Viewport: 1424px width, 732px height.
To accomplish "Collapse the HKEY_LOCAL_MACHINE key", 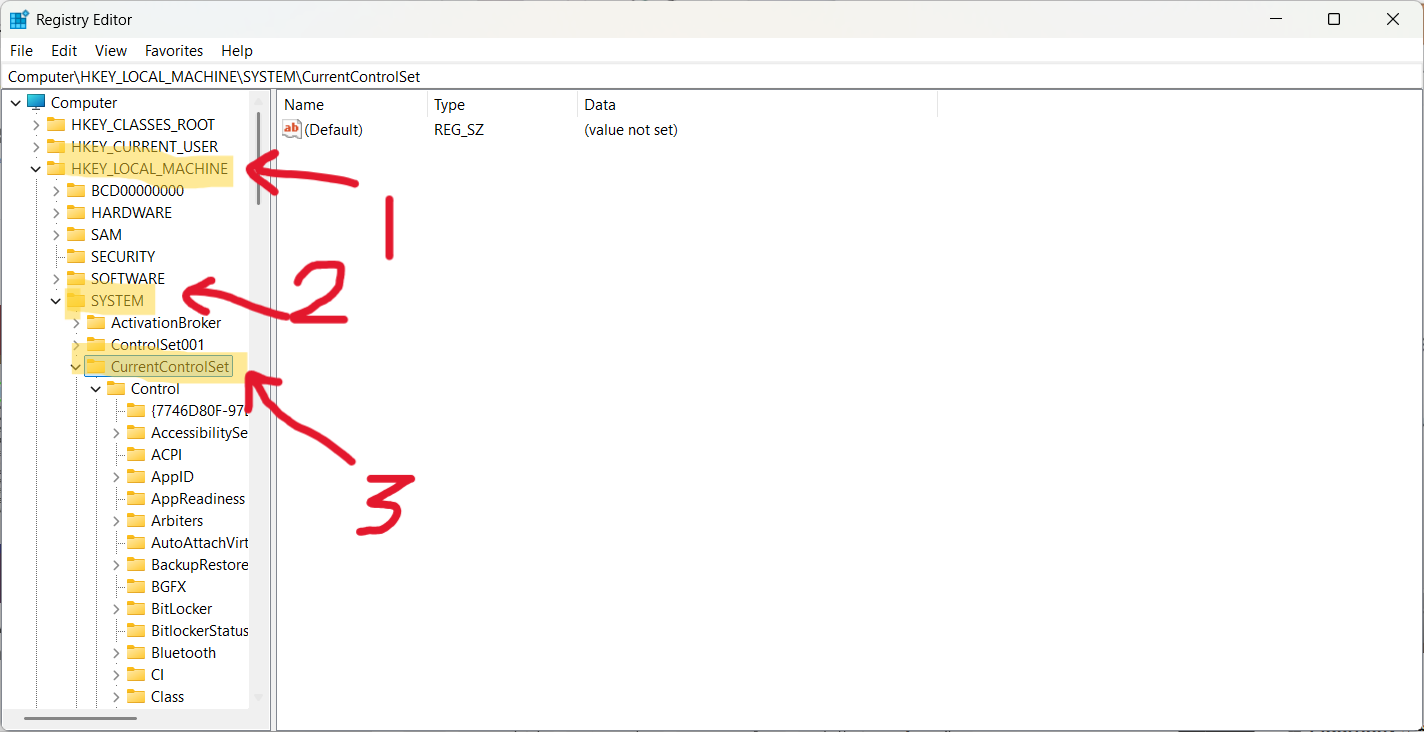I will (x=36, y=168).
